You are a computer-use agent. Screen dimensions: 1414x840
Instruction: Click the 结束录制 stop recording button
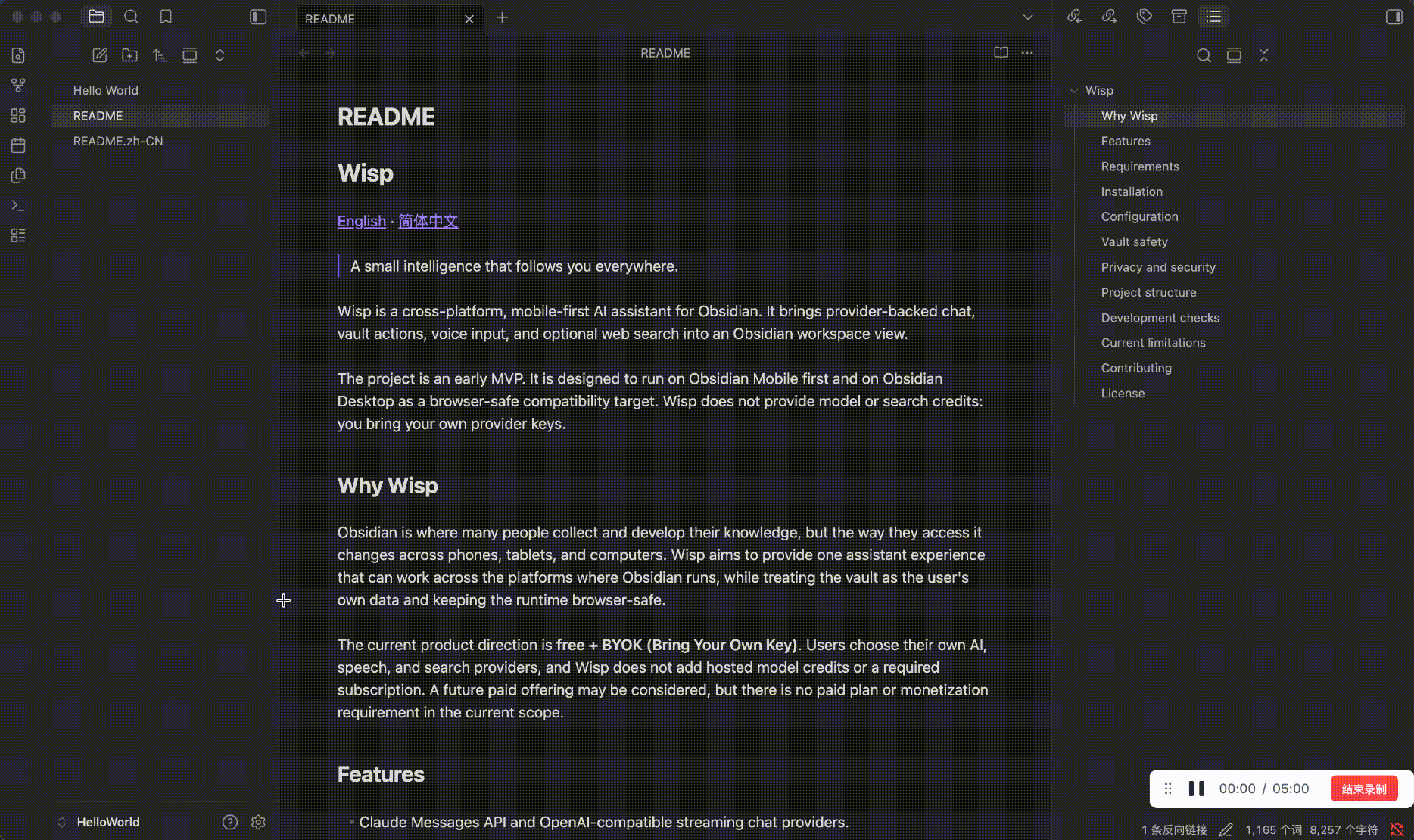(x=1364, y=789)
